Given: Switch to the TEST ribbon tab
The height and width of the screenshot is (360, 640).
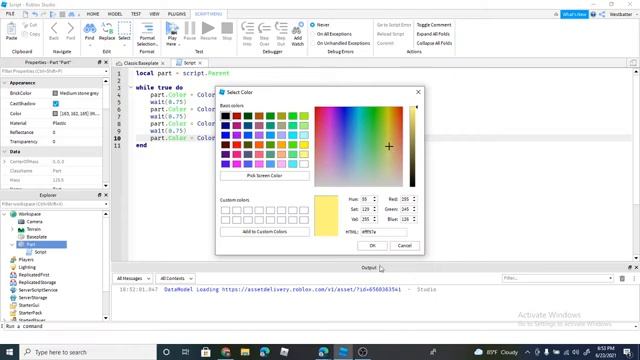Looking at the screenshot, I should (x=136, y=14).
